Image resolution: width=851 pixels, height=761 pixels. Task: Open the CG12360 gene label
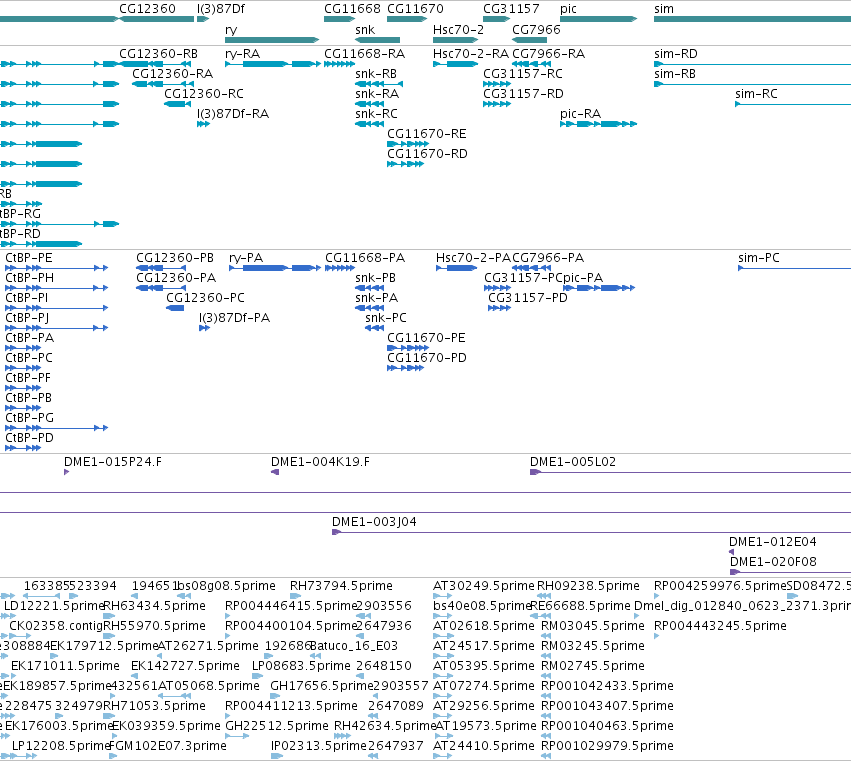147,9
